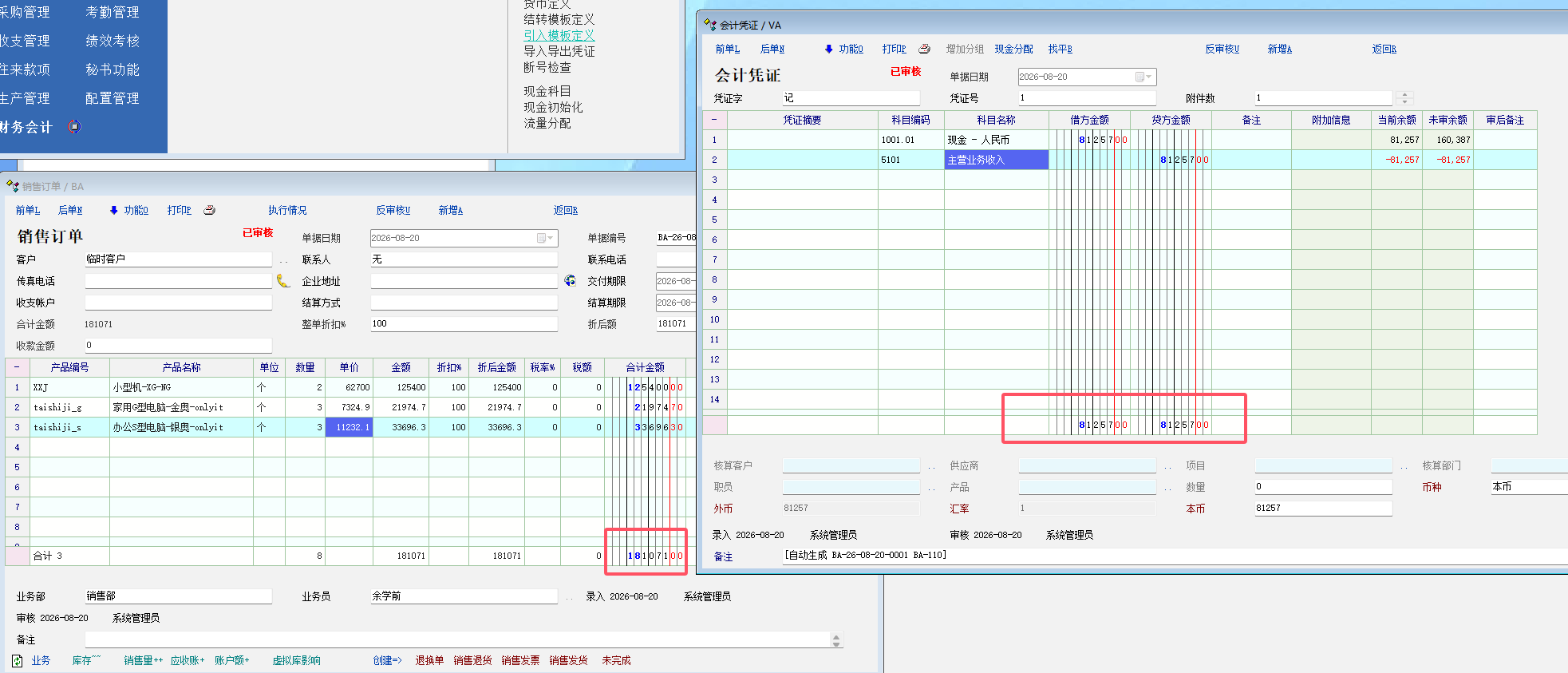
Task: Click 后单N in the accounting voucher toolbar
Action: click(x=772, y=49)
